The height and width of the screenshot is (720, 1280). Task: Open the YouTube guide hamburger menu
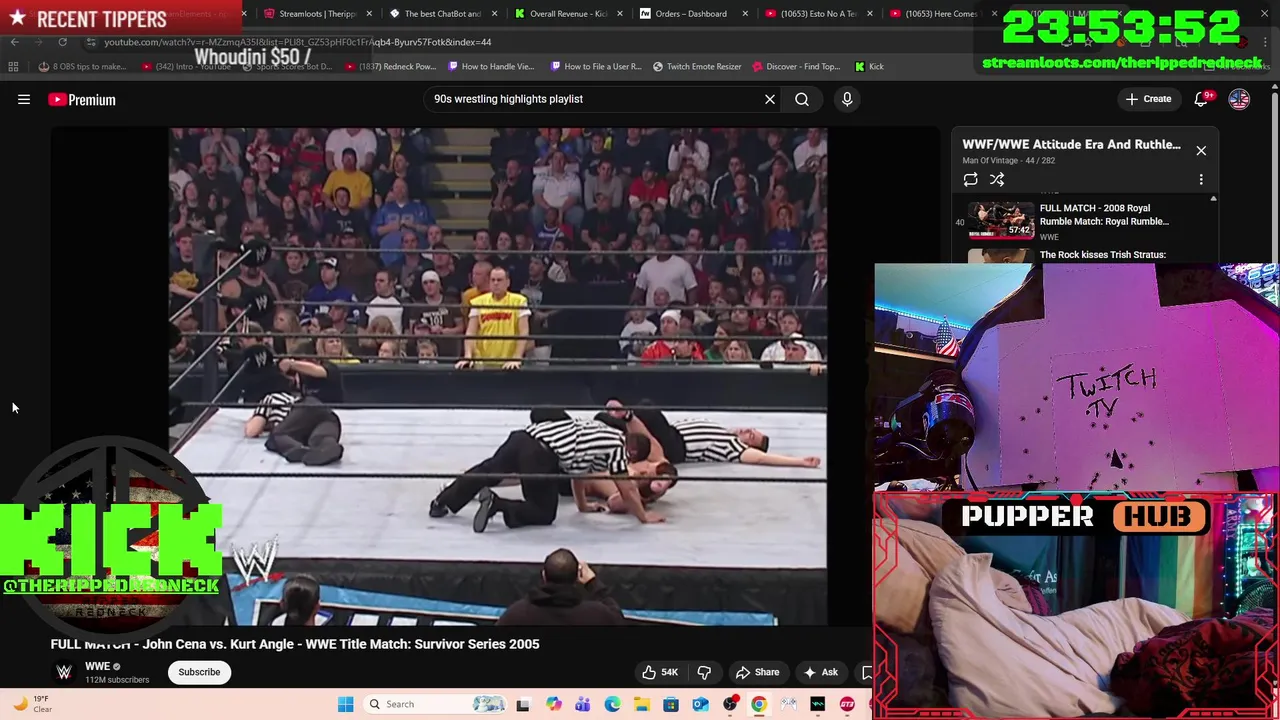[24, 99]
